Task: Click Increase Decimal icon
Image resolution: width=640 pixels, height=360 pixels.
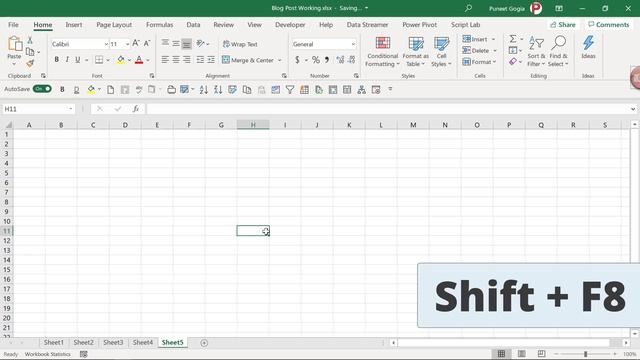Action: (x=340, y=60)
